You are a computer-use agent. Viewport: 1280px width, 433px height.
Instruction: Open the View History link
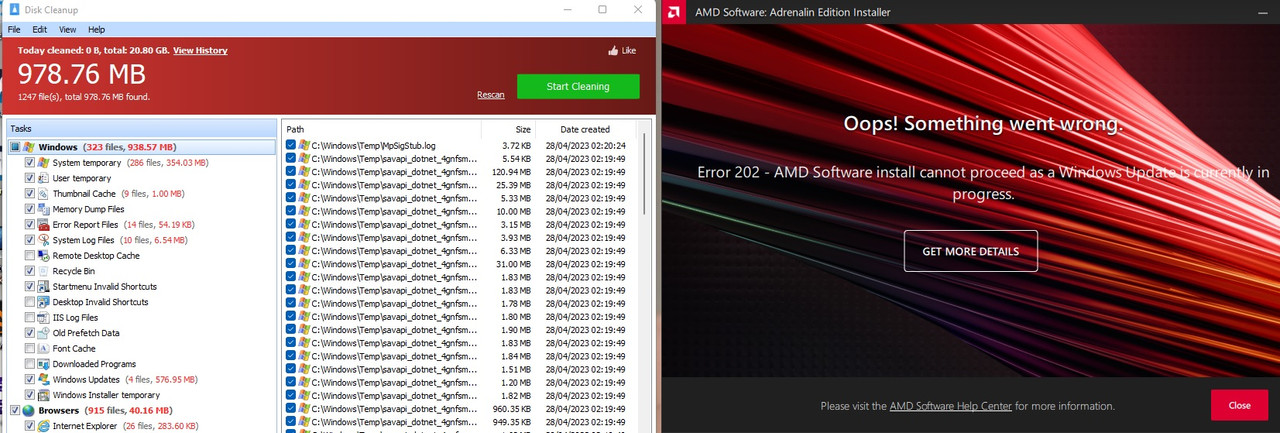click(x=200, y=50)
